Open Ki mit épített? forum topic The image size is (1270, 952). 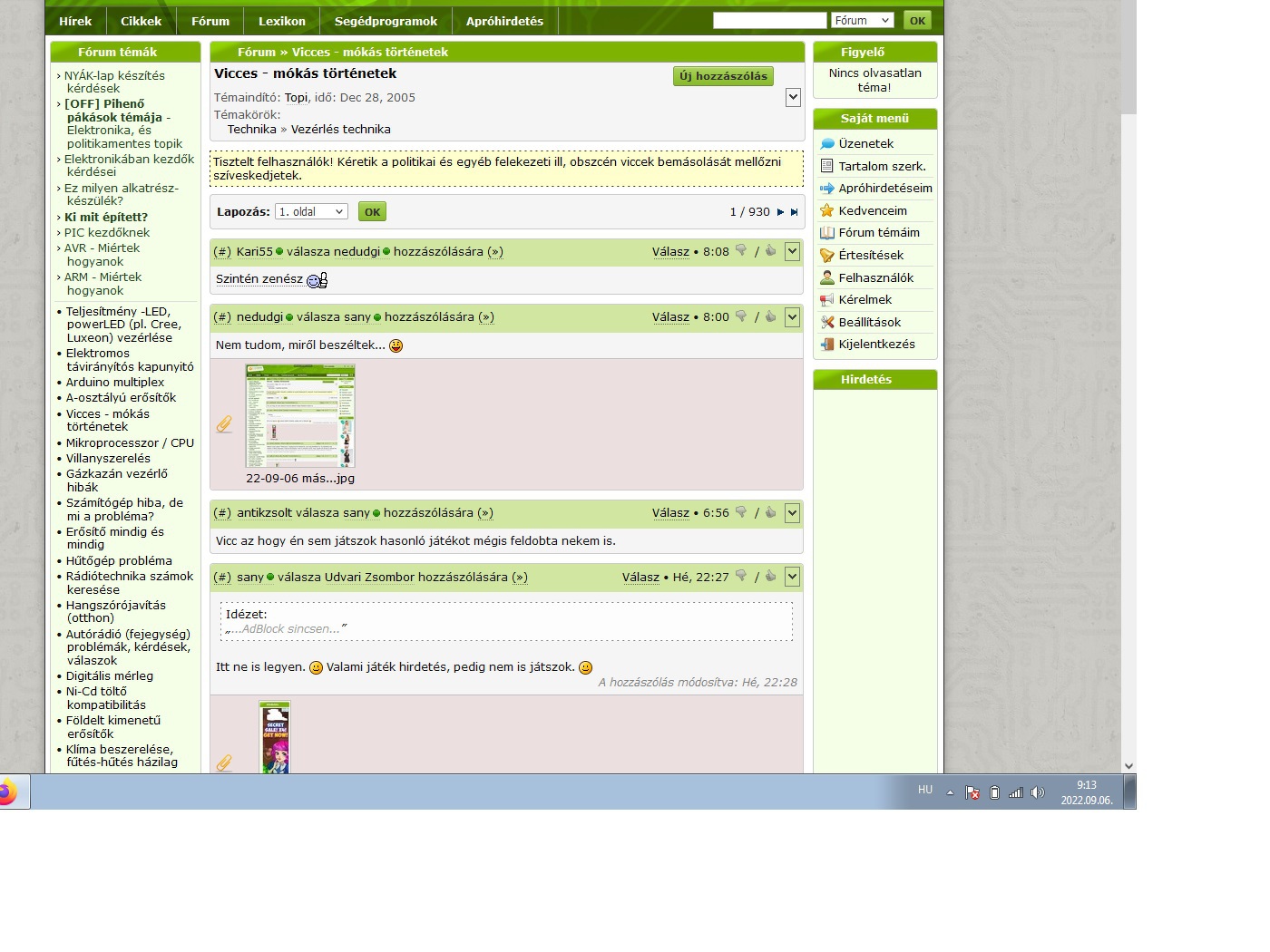click(x=106, y=218)
